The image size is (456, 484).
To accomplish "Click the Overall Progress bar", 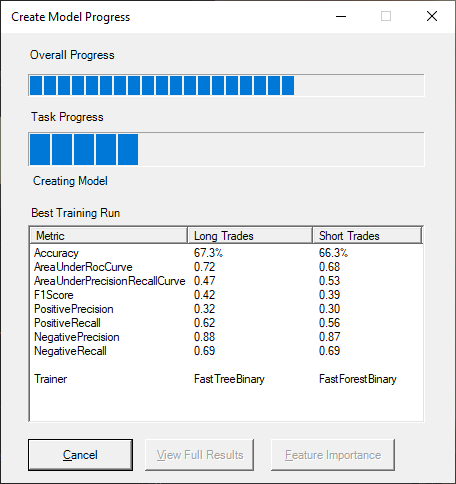I will click(226, 85).
